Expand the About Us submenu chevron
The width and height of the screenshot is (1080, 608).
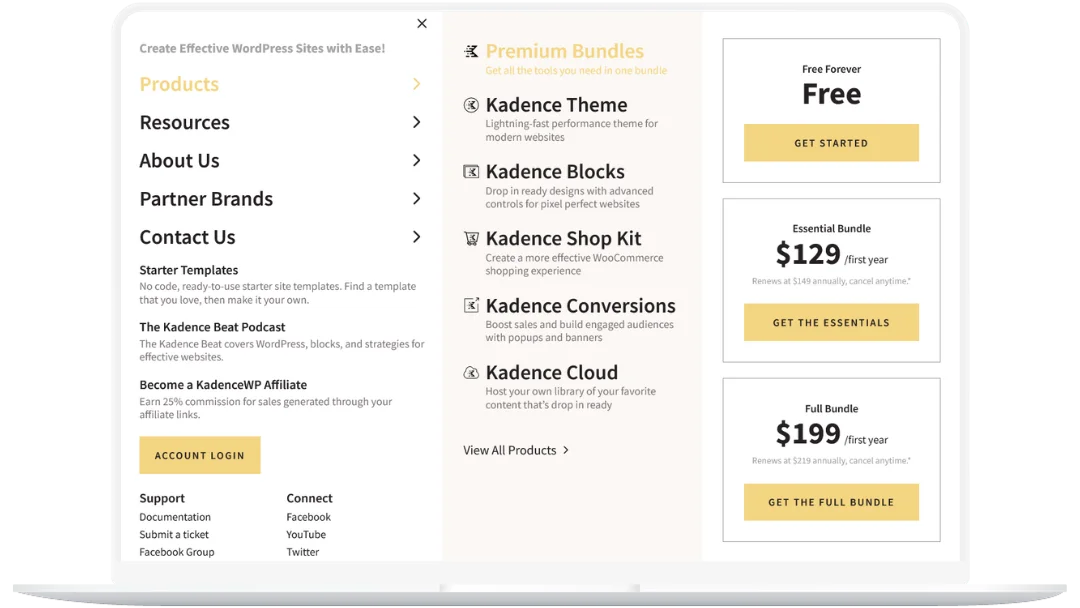click(x=417, y=160)
